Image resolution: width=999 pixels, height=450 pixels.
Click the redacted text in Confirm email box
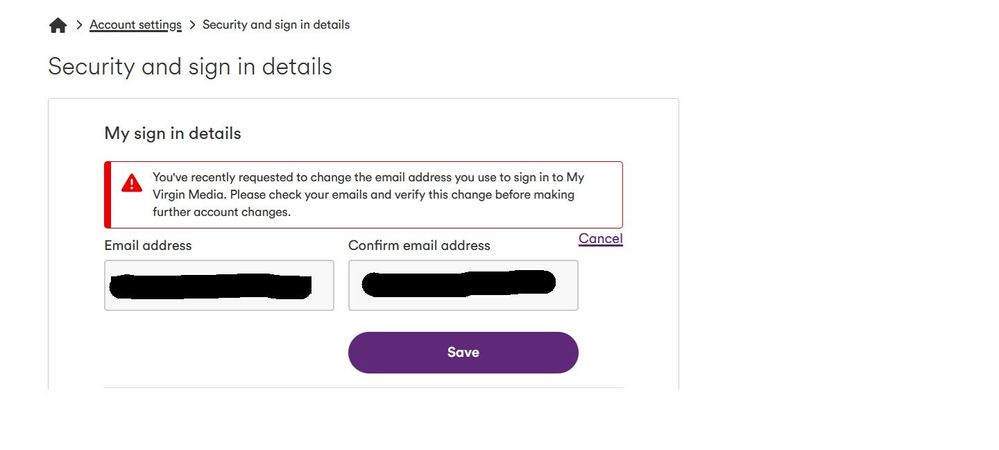[459, 284]
